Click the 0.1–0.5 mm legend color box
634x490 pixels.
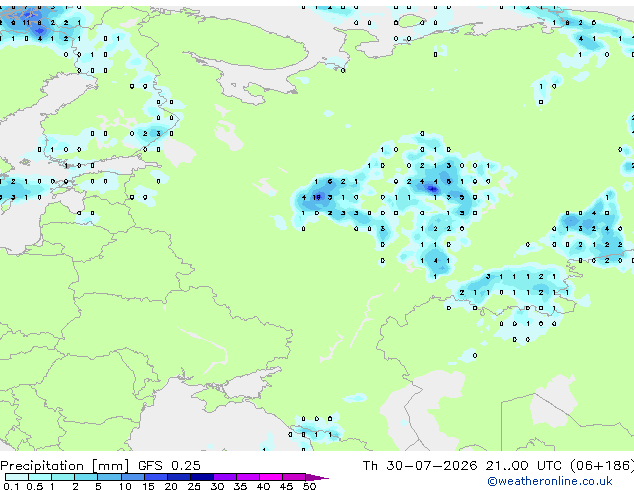click(17, 477)
